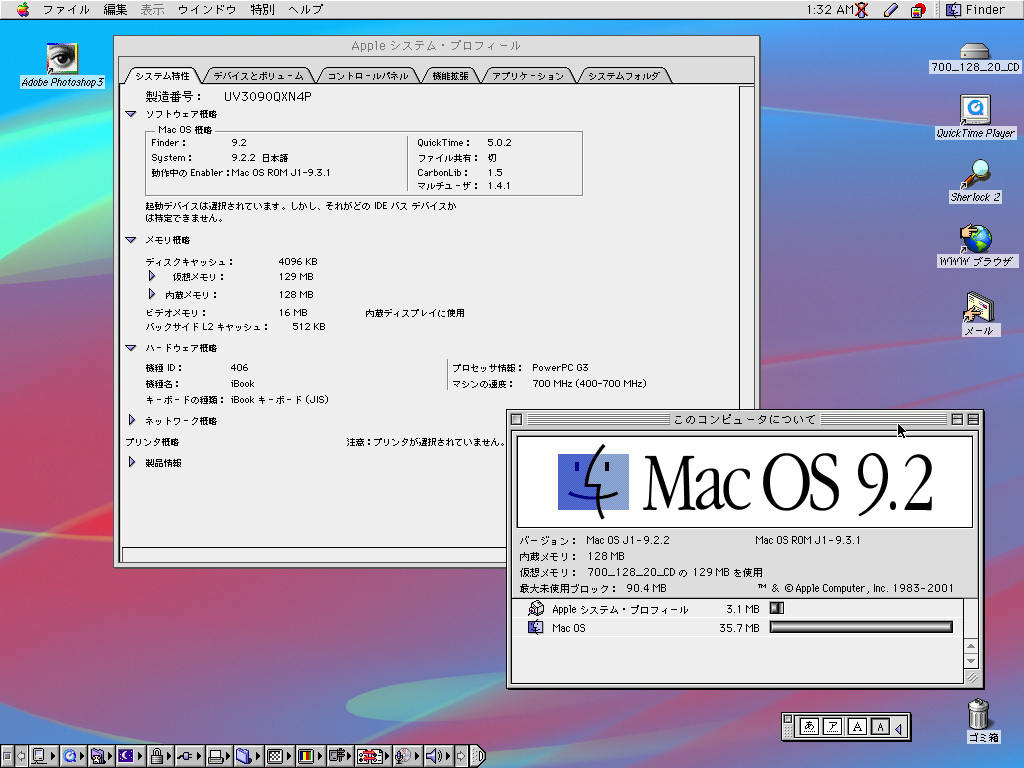Screen dimensions: 1024x768
Task: Expand the 製品情報 section
Action: point(131,462)
